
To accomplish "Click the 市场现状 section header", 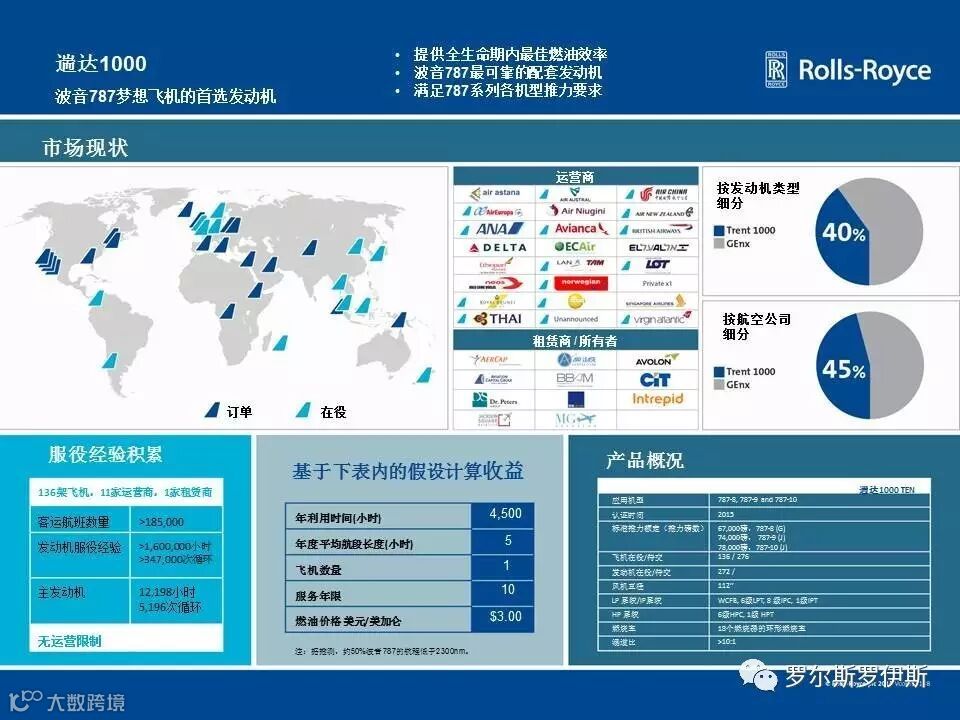I will click(x=85, y=148).
